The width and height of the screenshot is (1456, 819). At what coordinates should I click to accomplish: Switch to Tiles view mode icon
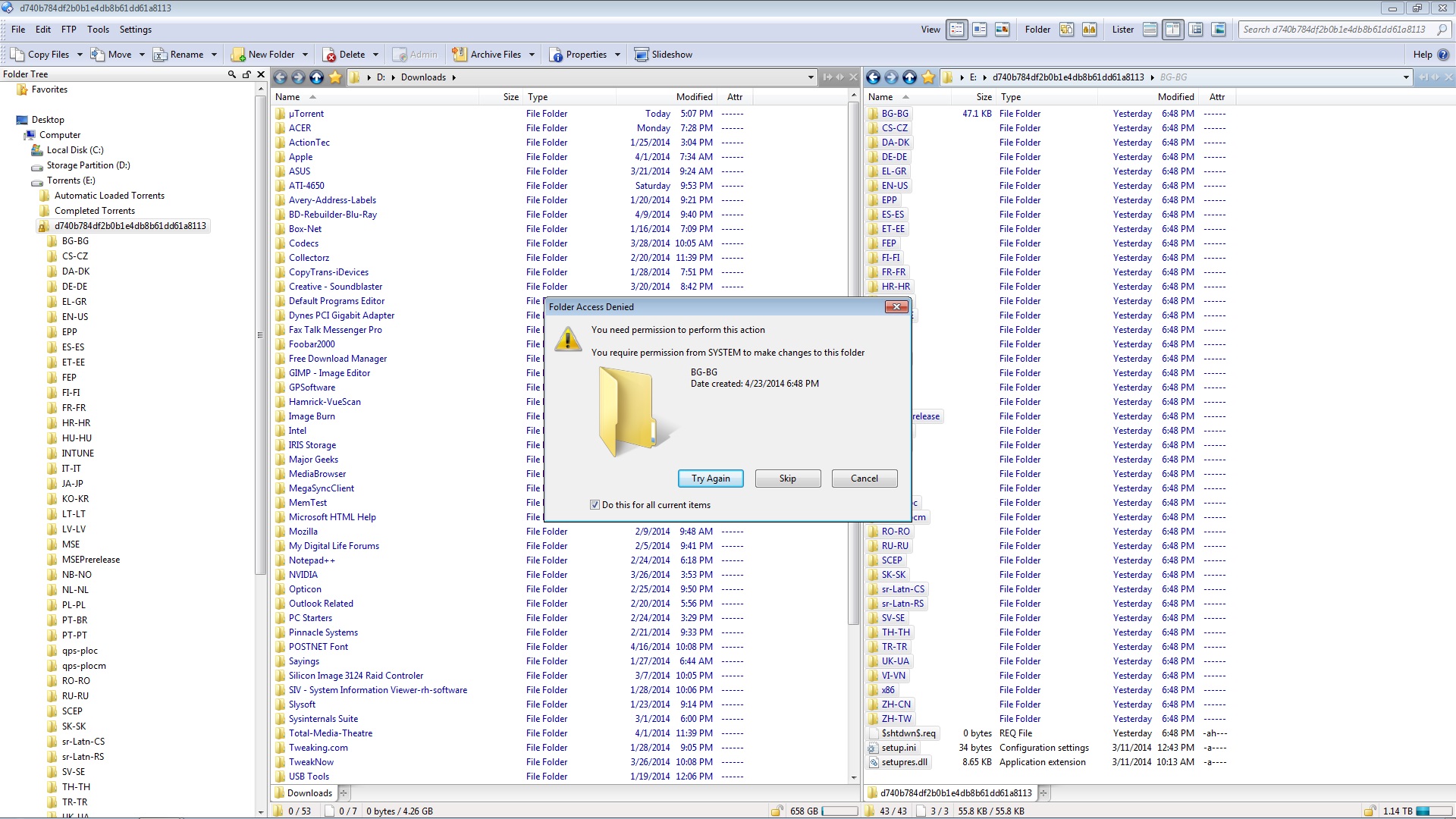pos(980,30)
